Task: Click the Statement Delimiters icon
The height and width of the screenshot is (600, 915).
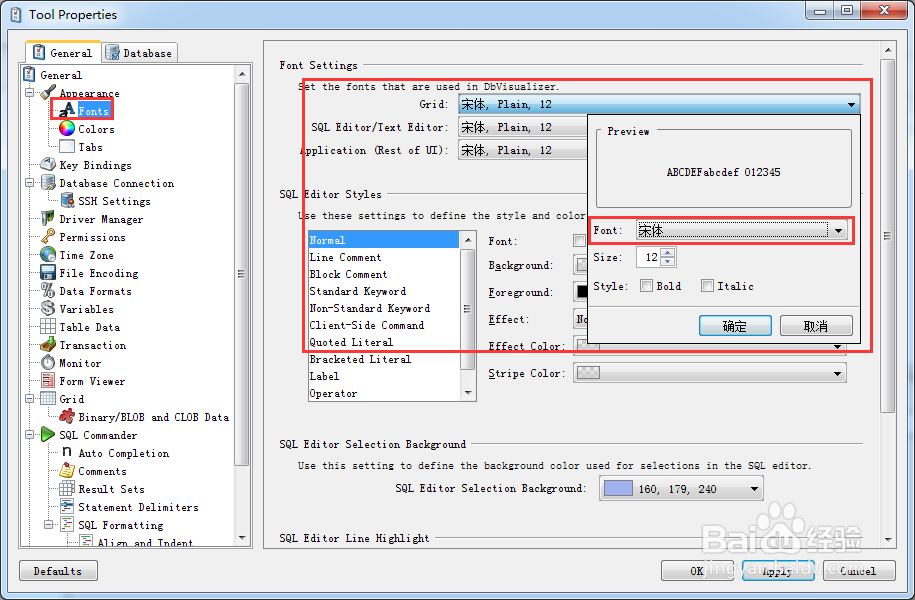Action: coord(67,507)
